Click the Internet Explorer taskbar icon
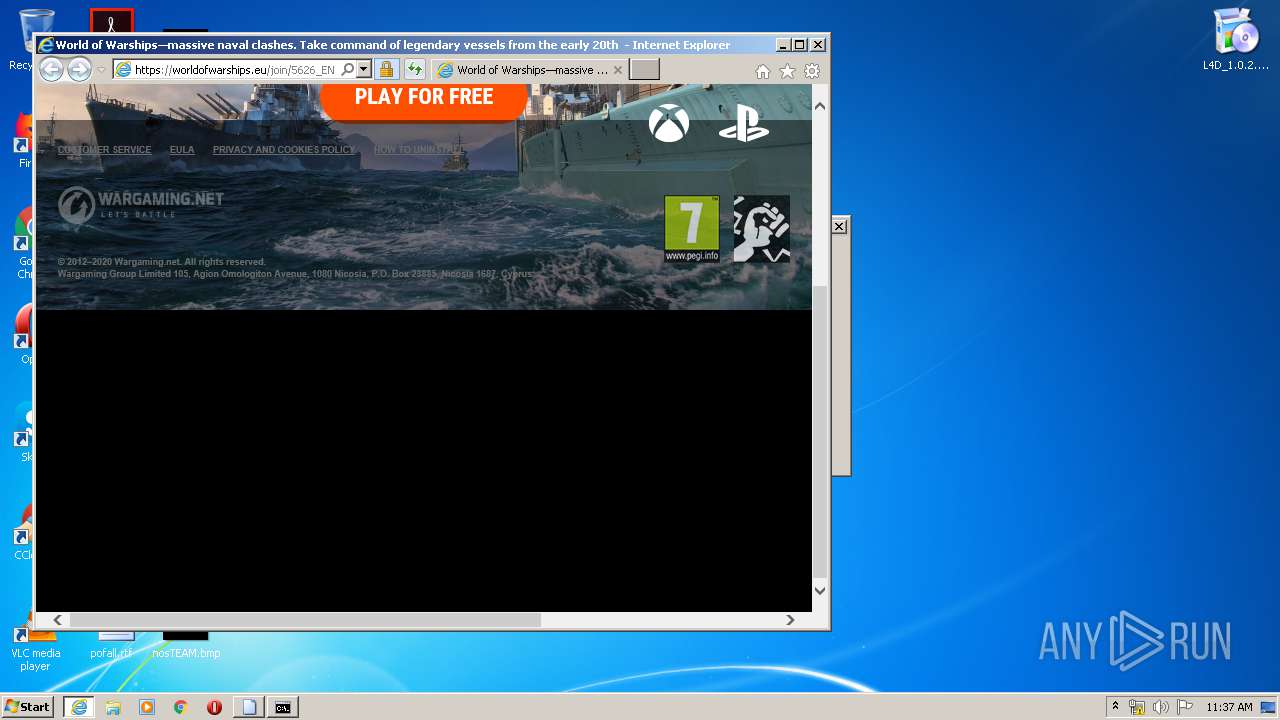The width and height of the screenshot is (1280, 720). (79, 707)
